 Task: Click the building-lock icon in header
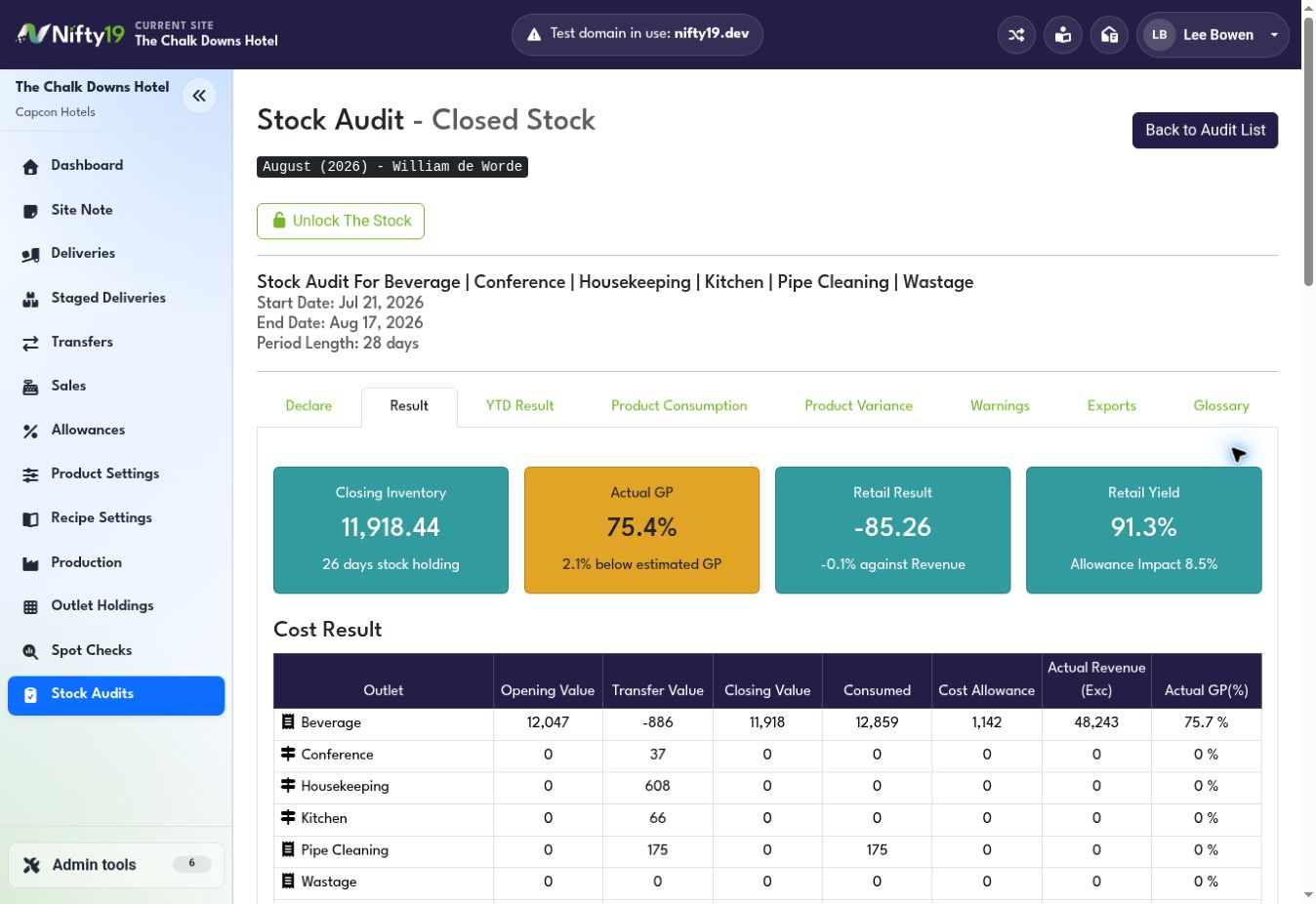pos(1109,35)
